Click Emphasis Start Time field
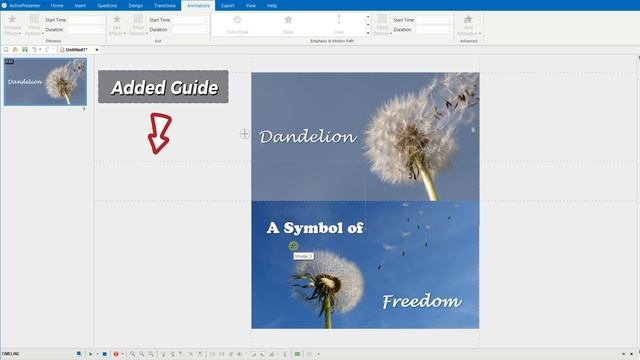The image size is (640, 360). 434,20
